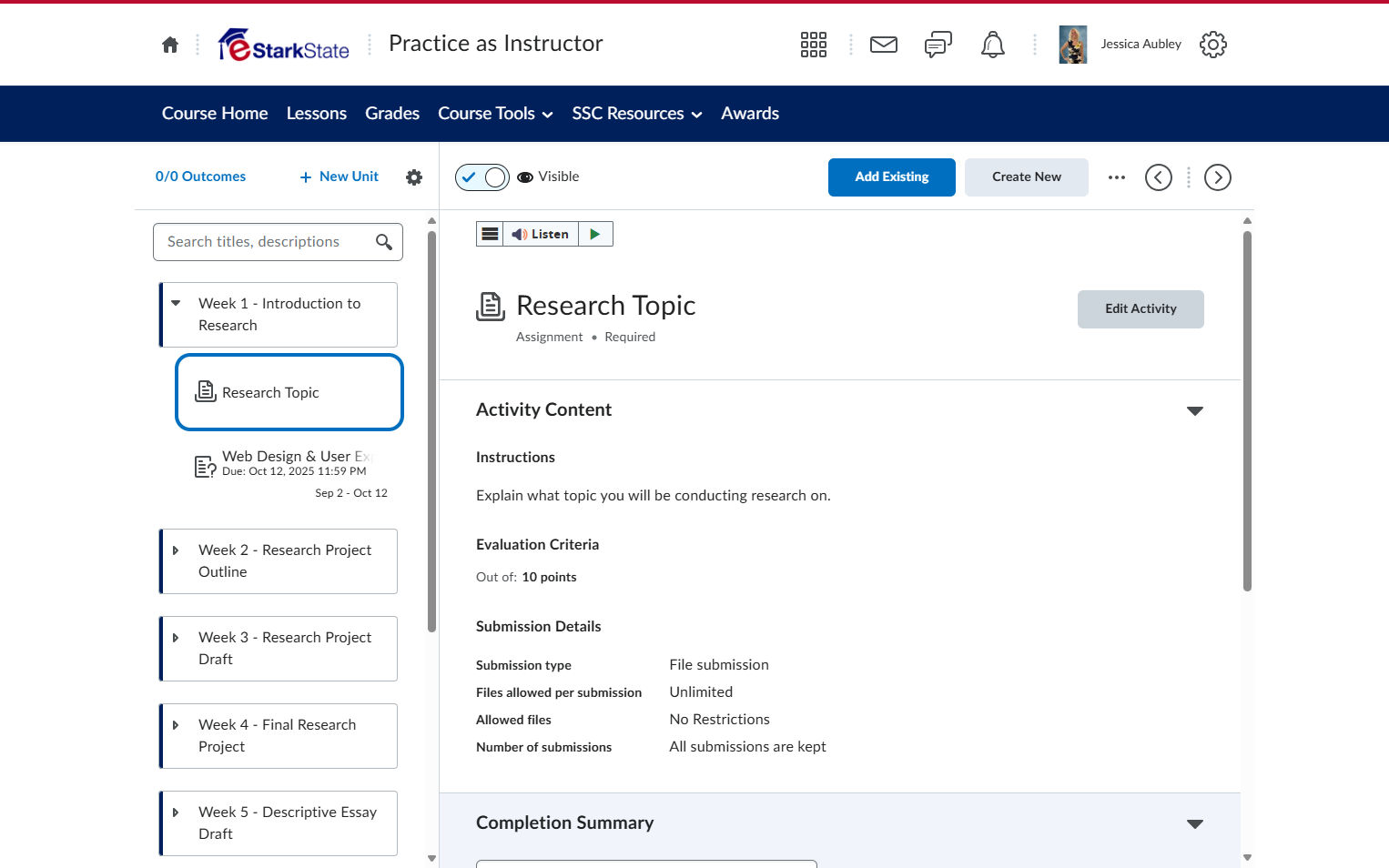The image size is (1389, 868).
Task: Open the Course Tools dropdown menu
Action: coord(495,114)
